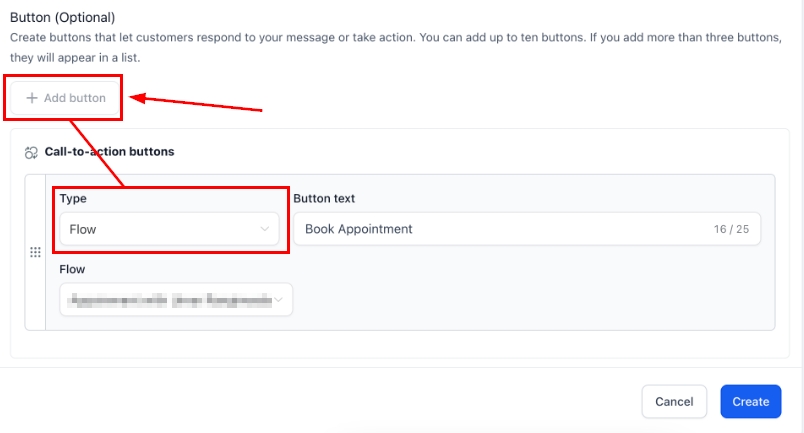This screenshot has width=804, height=433.
Task: Open the Type dropdown showing Flow
Action: [168, 229]
